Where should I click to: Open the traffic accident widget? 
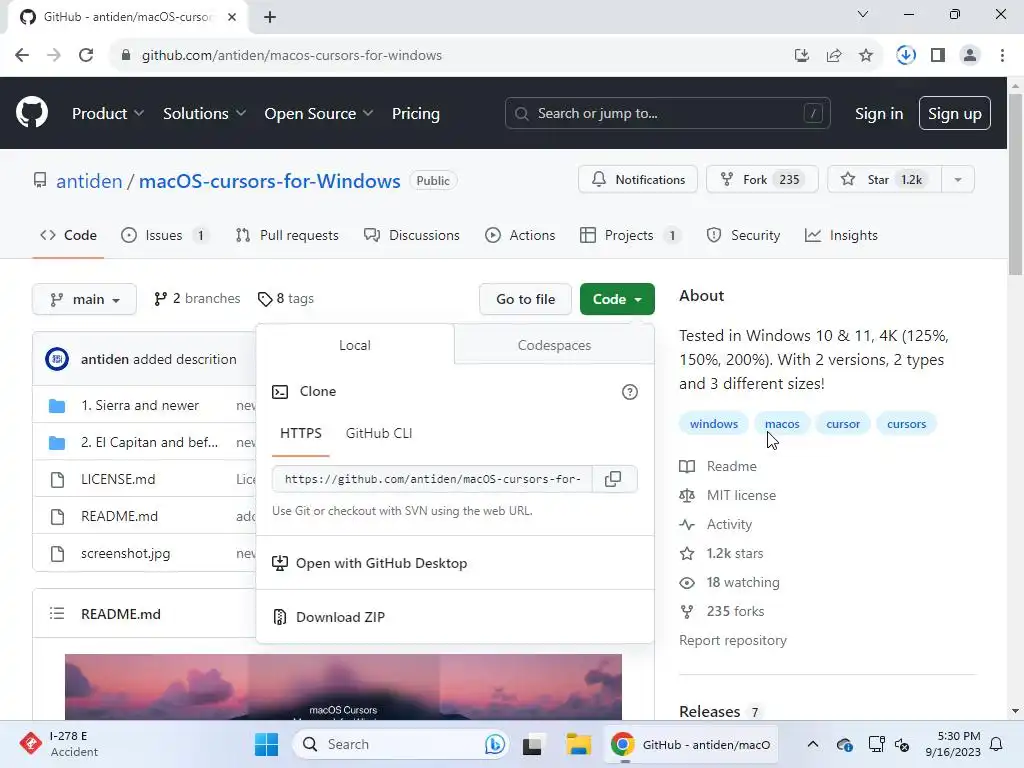[x=58, y=744]
